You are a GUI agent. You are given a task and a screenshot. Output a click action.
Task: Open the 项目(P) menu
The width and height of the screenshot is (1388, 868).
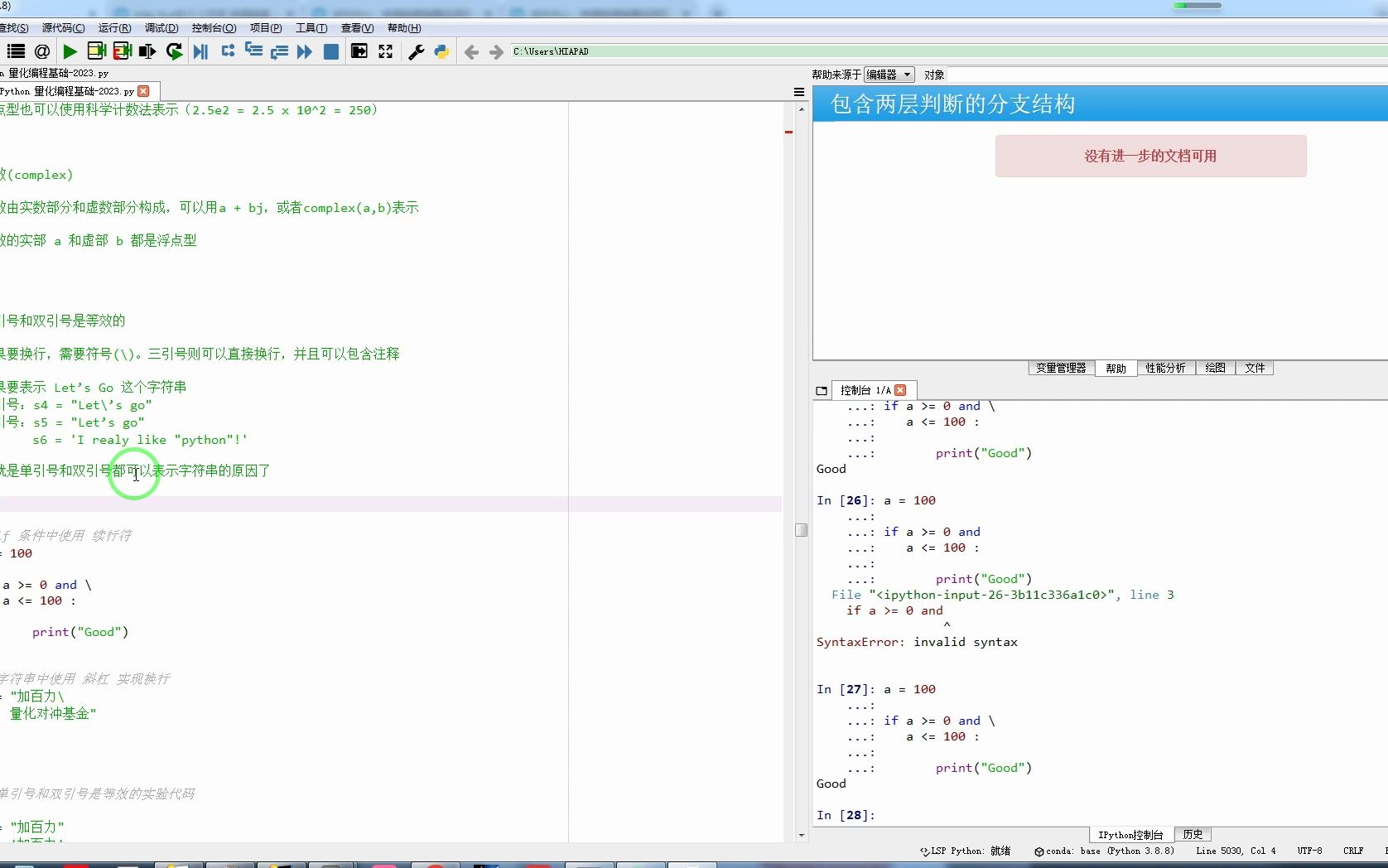tap(266, 28)
